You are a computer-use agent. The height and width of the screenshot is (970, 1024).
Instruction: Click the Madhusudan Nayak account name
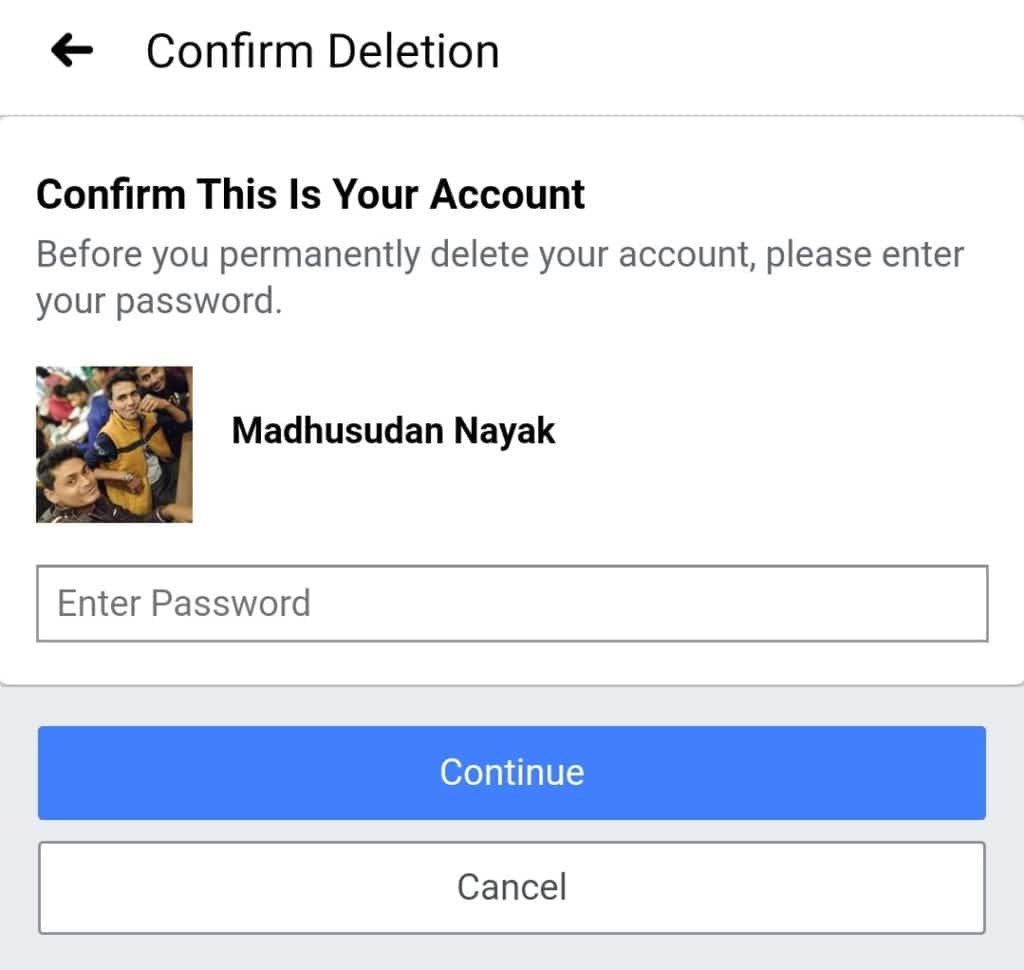point(393,431)
